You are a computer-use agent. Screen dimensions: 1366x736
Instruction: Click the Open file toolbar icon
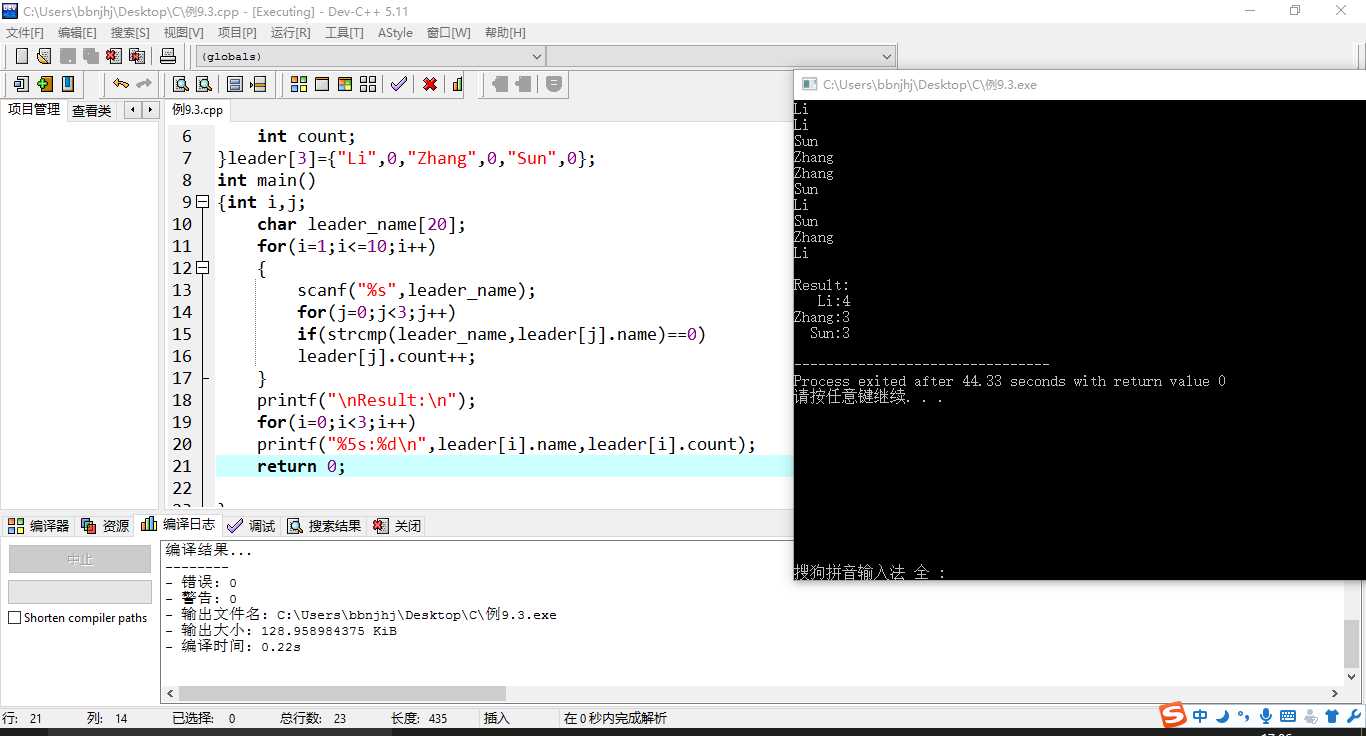[43, 56]
